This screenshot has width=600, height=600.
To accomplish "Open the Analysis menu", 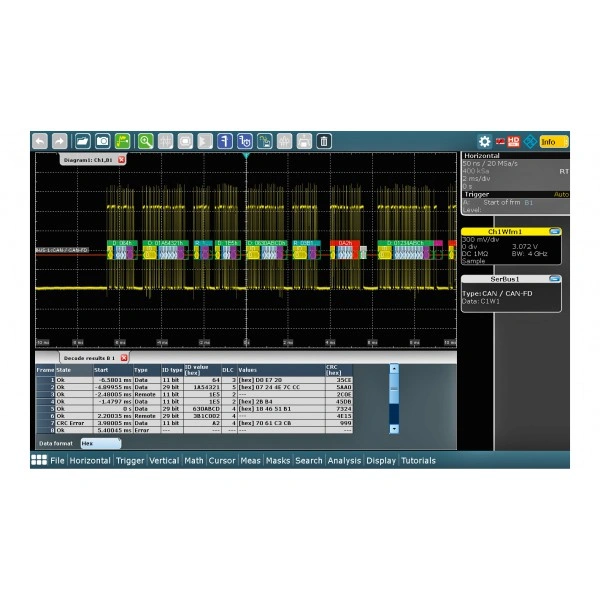I will 344,461.
